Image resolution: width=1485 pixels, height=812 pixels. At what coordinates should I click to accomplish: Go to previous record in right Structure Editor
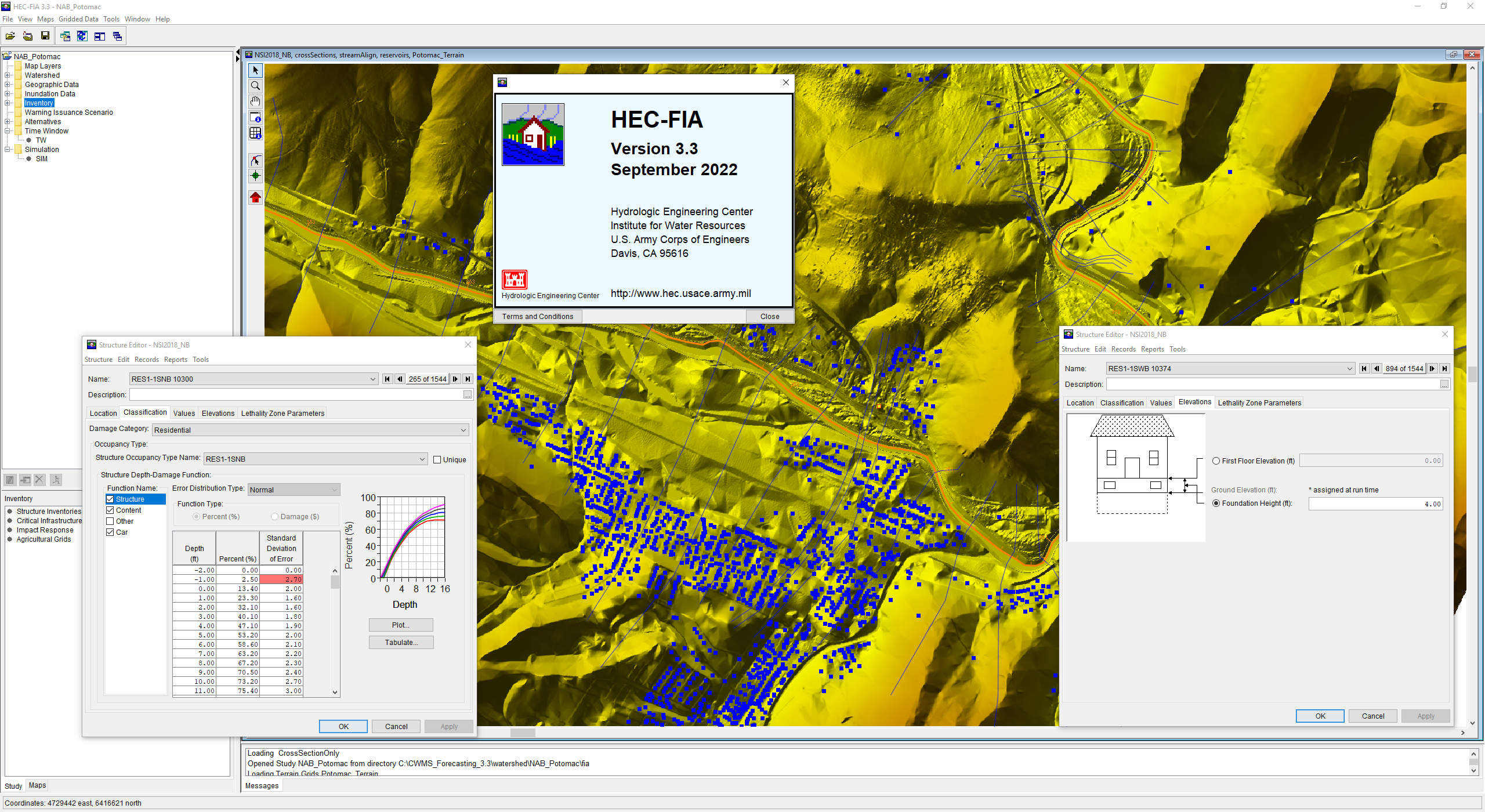(x=1377, y=368)
